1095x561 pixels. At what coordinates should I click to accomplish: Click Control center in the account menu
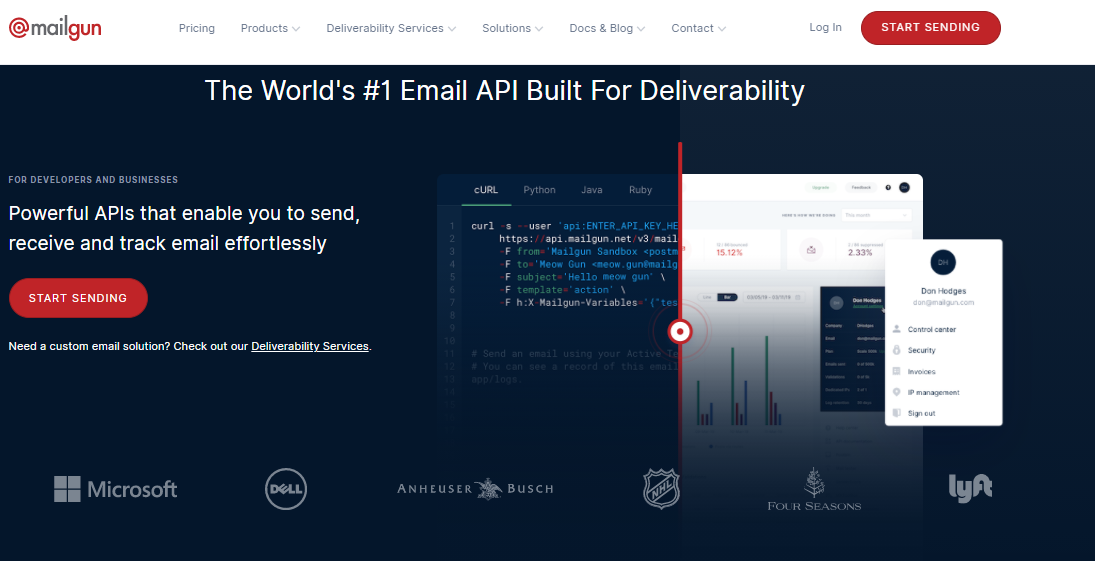[932, 329]
